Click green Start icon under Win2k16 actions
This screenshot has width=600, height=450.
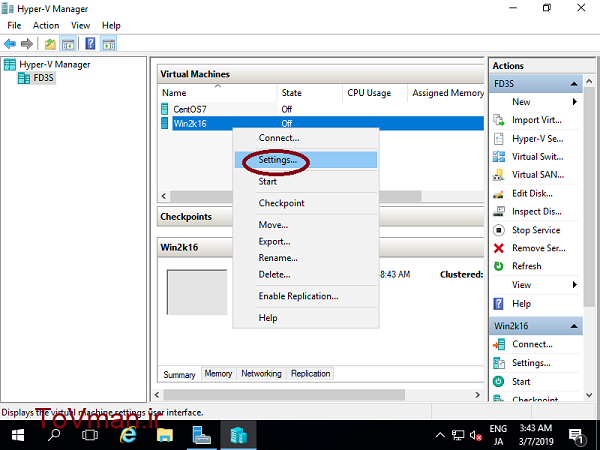[x=499, y=381]
